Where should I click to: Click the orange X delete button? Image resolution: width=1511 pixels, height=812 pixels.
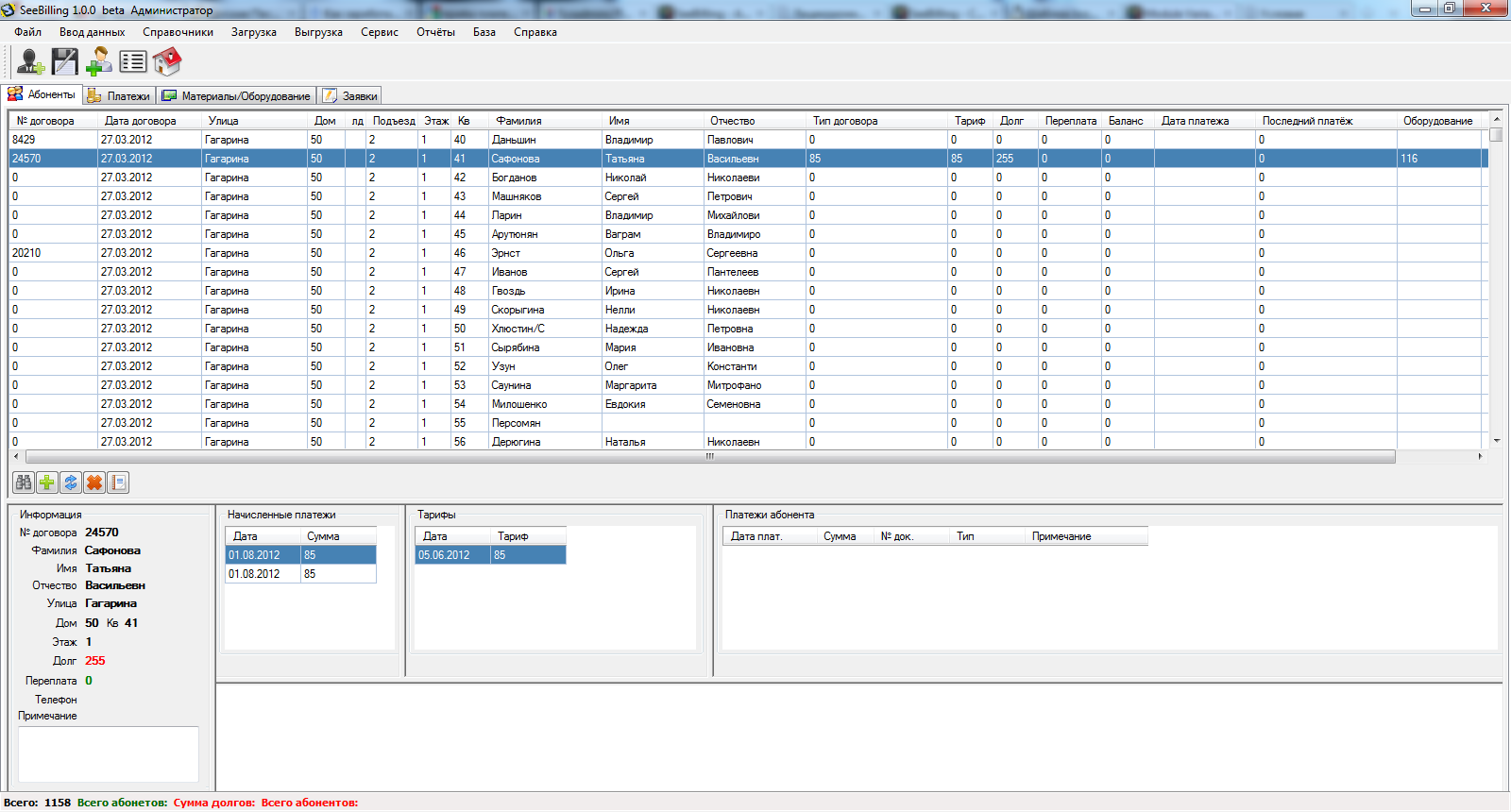point(94,482)
